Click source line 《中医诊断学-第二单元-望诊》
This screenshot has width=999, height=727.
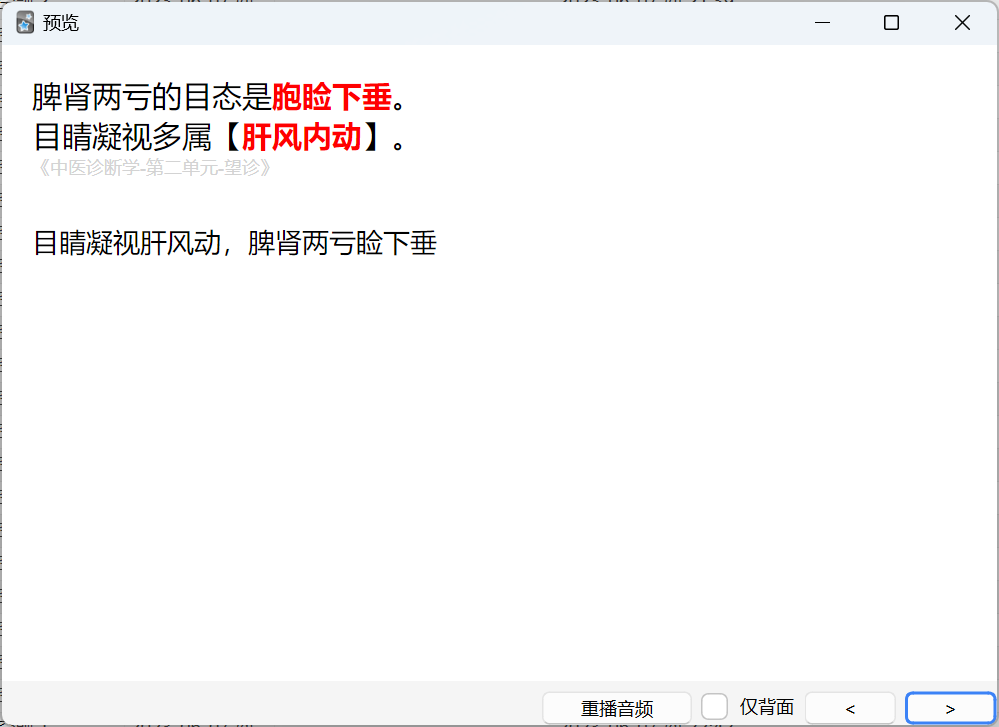click(153, 168)
